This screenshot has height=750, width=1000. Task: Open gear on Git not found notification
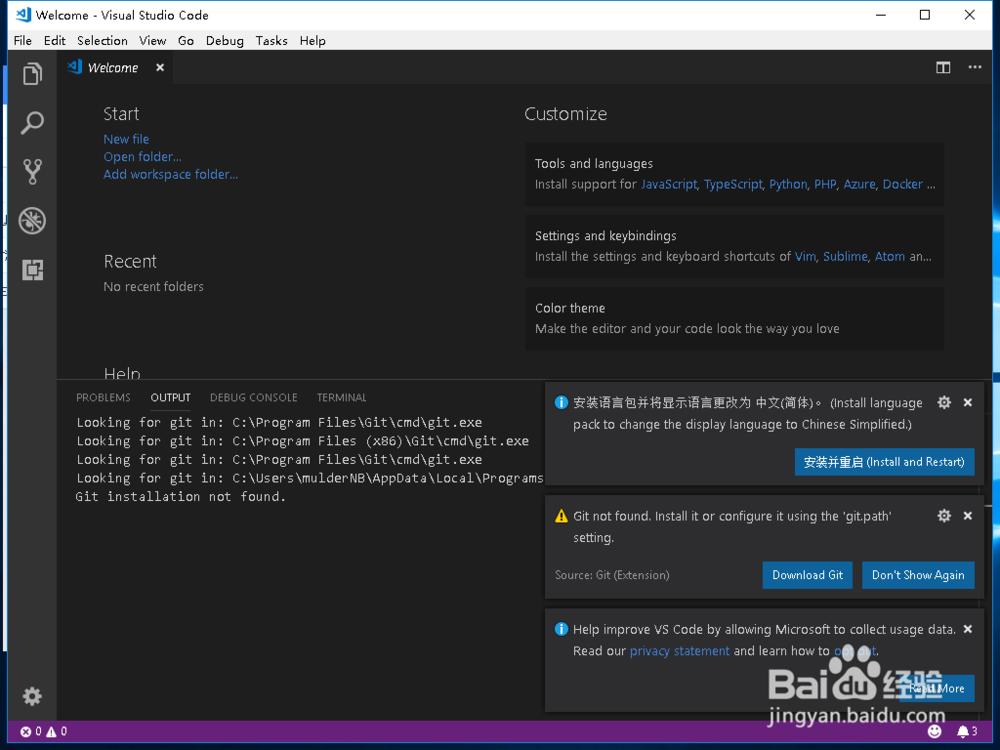944,515
